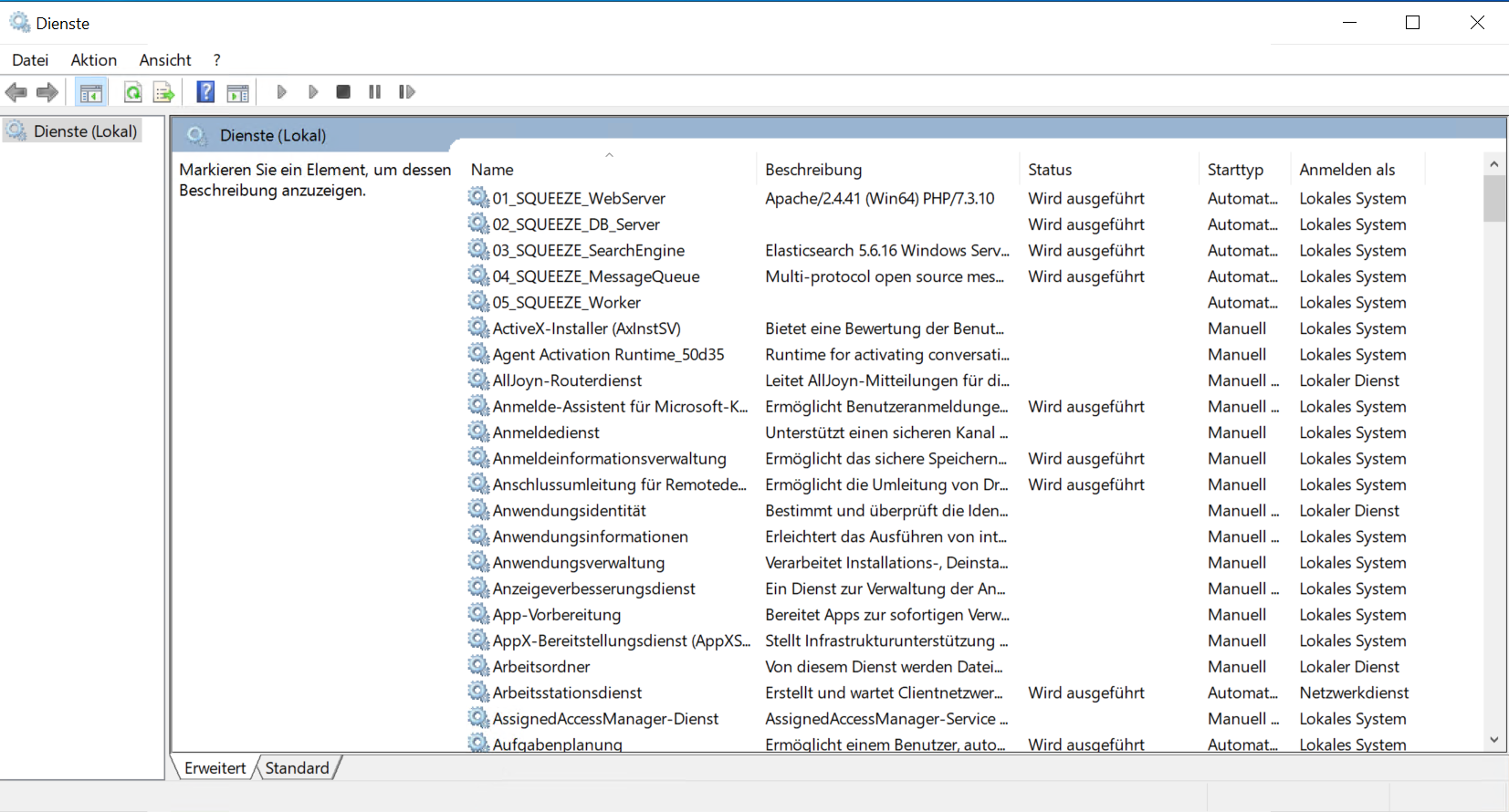Viewport: 1509px width, 812px height.
Task: Click the gear icon of Anmeldedienst
Action: pos(478,432)
